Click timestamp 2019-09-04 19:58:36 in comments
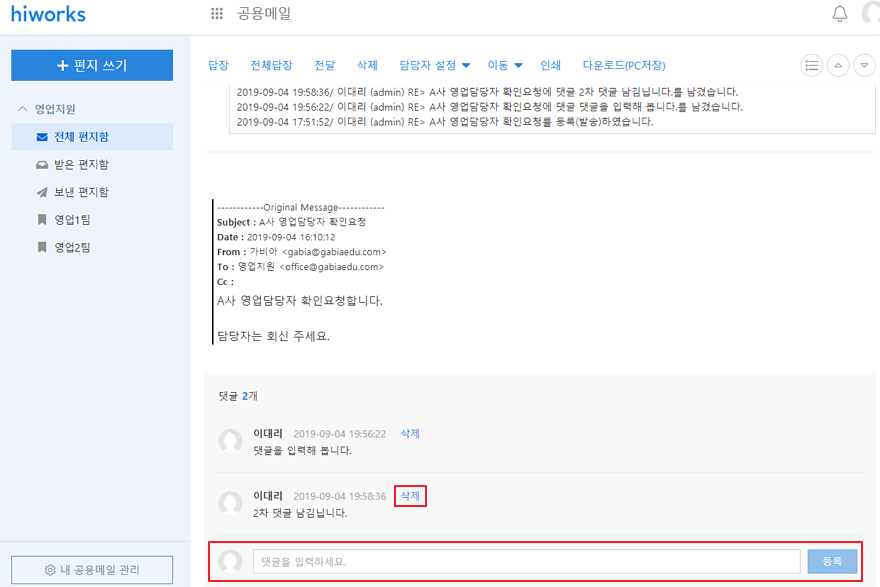Image resolution: width=880 pixels, height=587 pixels. pyautogui.click(x=340, y=496)
